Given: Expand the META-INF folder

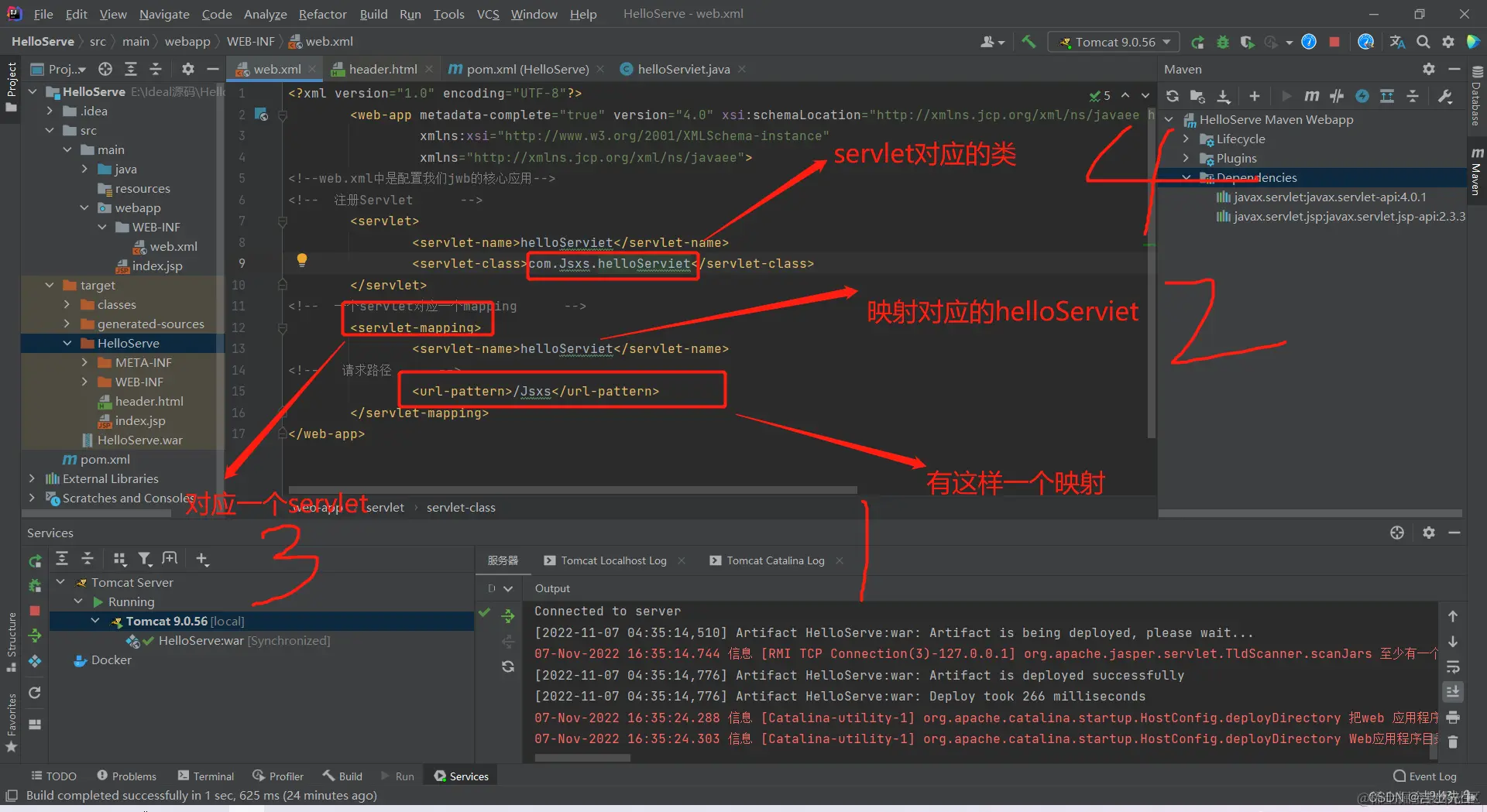Looking at the screenshot, I should (84, 362).
